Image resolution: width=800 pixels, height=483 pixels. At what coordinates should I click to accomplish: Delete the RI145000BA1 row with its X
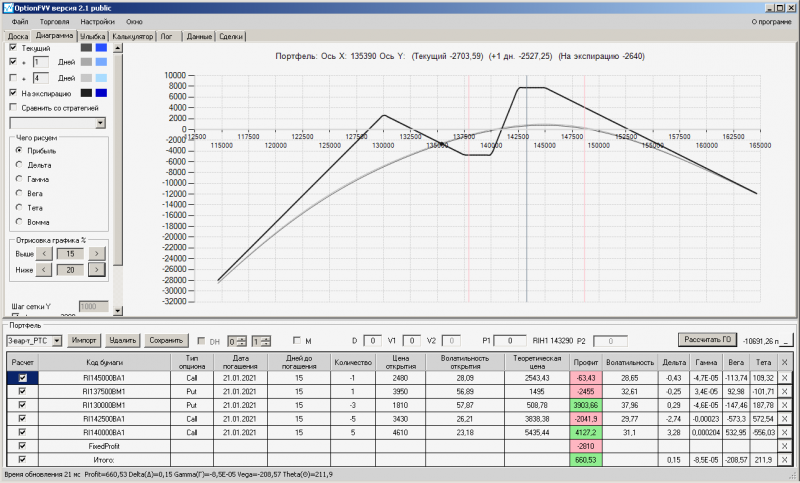click(784, 378)
